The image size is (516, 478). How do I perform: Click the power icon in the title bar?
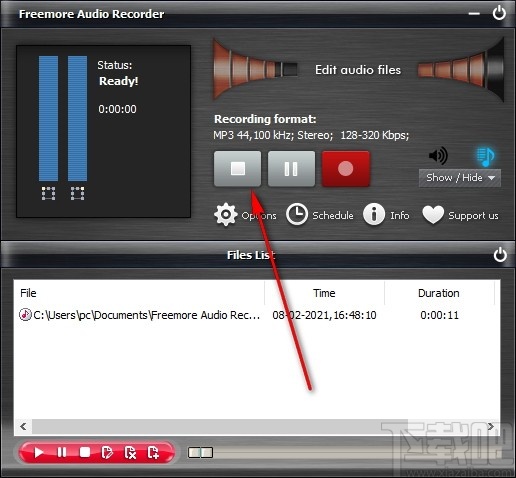tap(499, 13)
